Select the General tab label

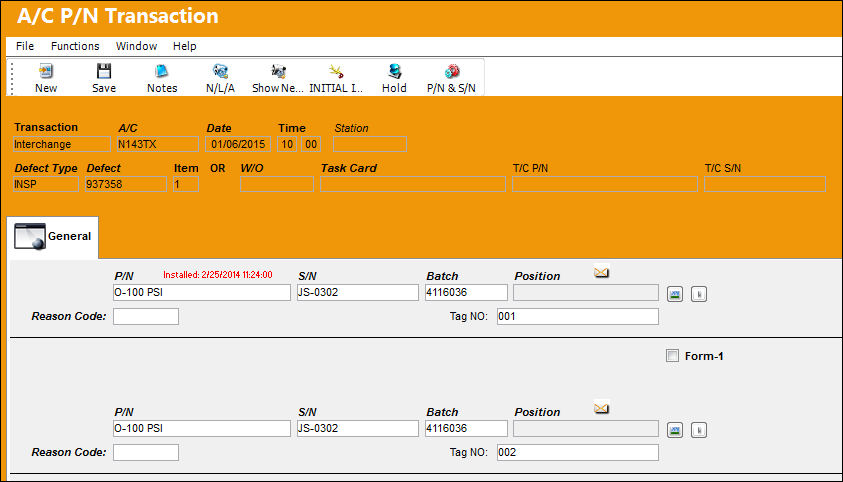[69, 236]
